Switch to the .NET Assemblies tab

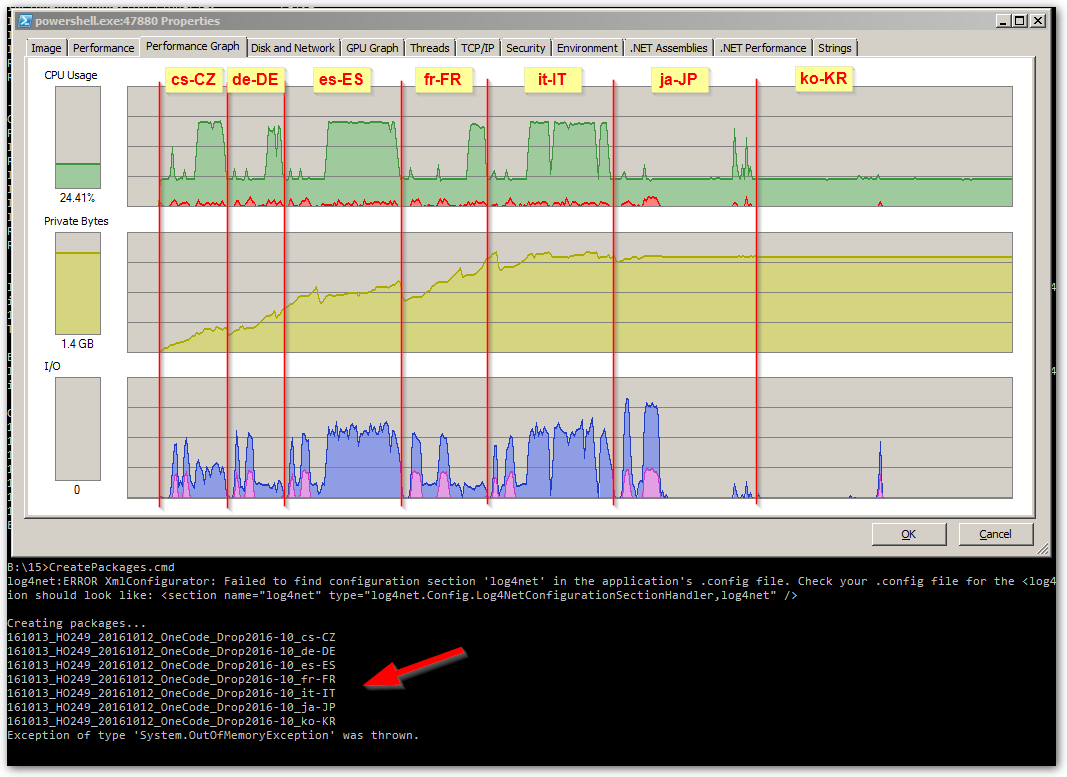point(668,48)
